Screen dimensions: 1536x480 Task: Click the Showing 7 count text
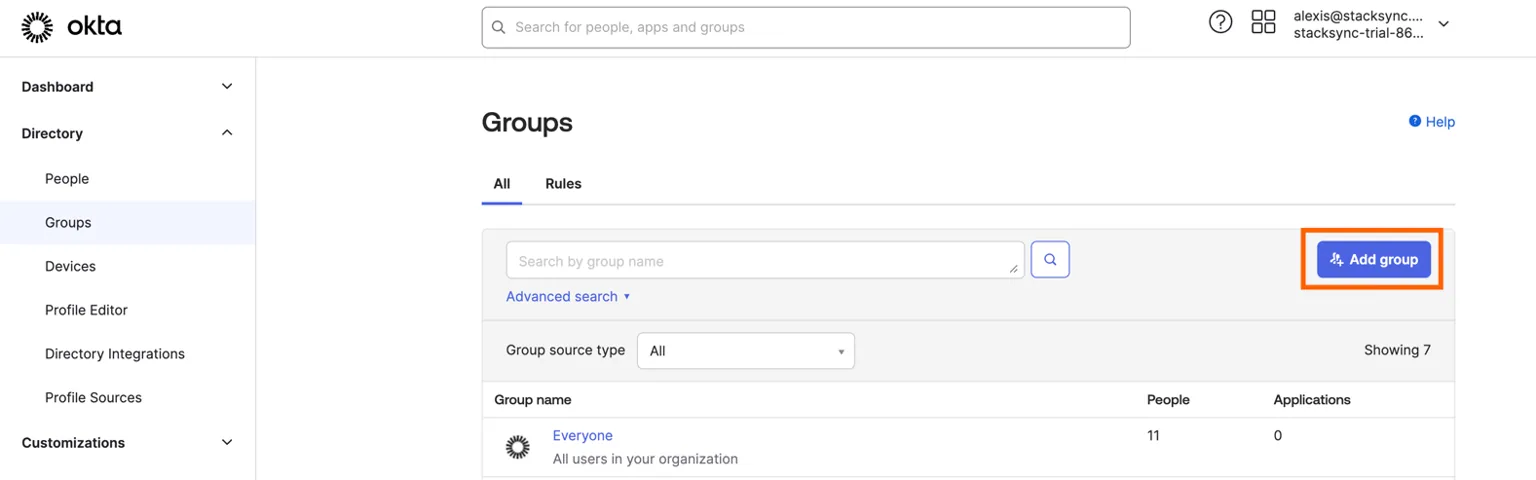coord(1397,350)
